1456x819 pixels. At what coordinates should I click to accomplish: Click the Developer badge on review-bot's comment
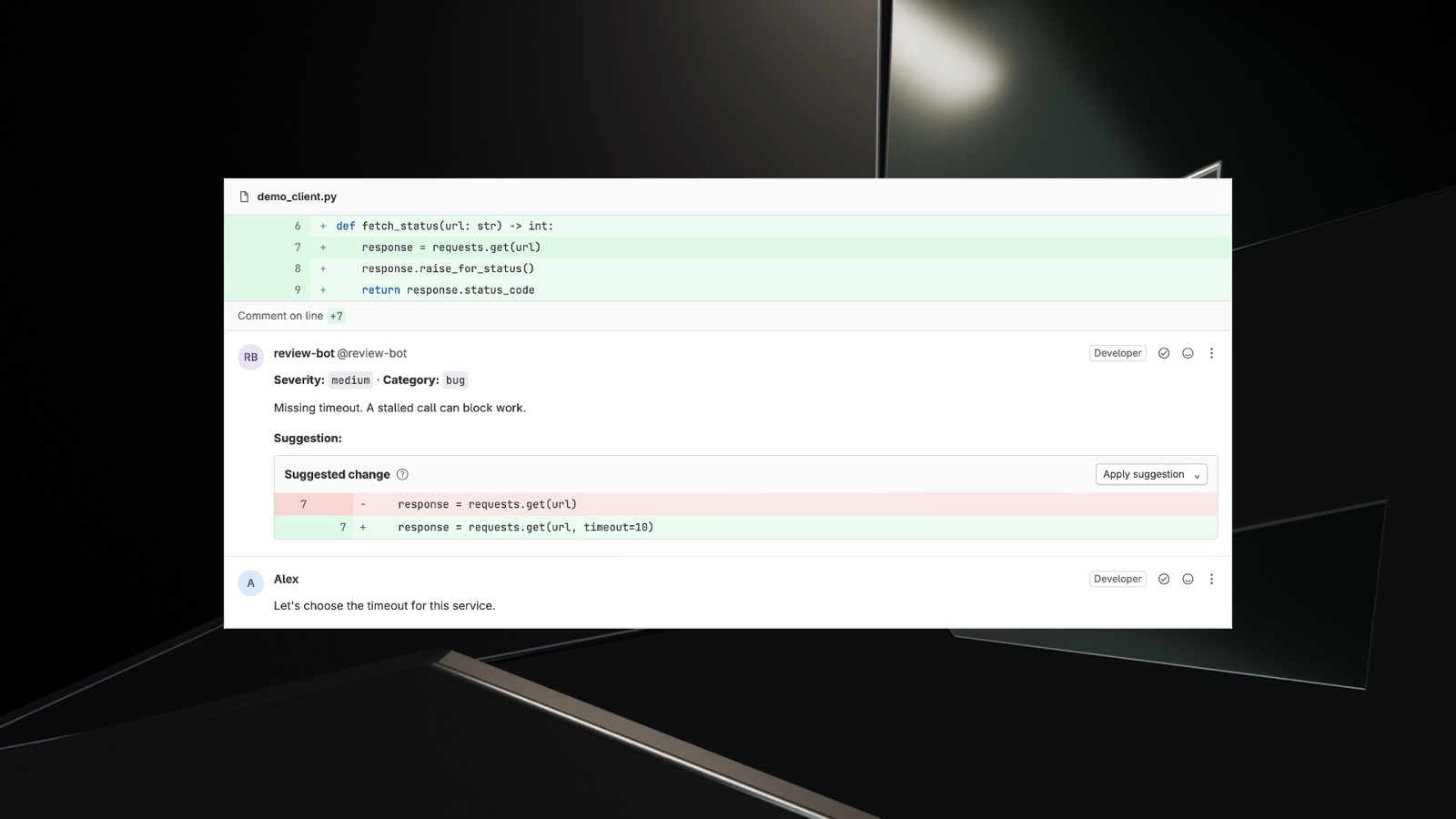[1117, 353]
